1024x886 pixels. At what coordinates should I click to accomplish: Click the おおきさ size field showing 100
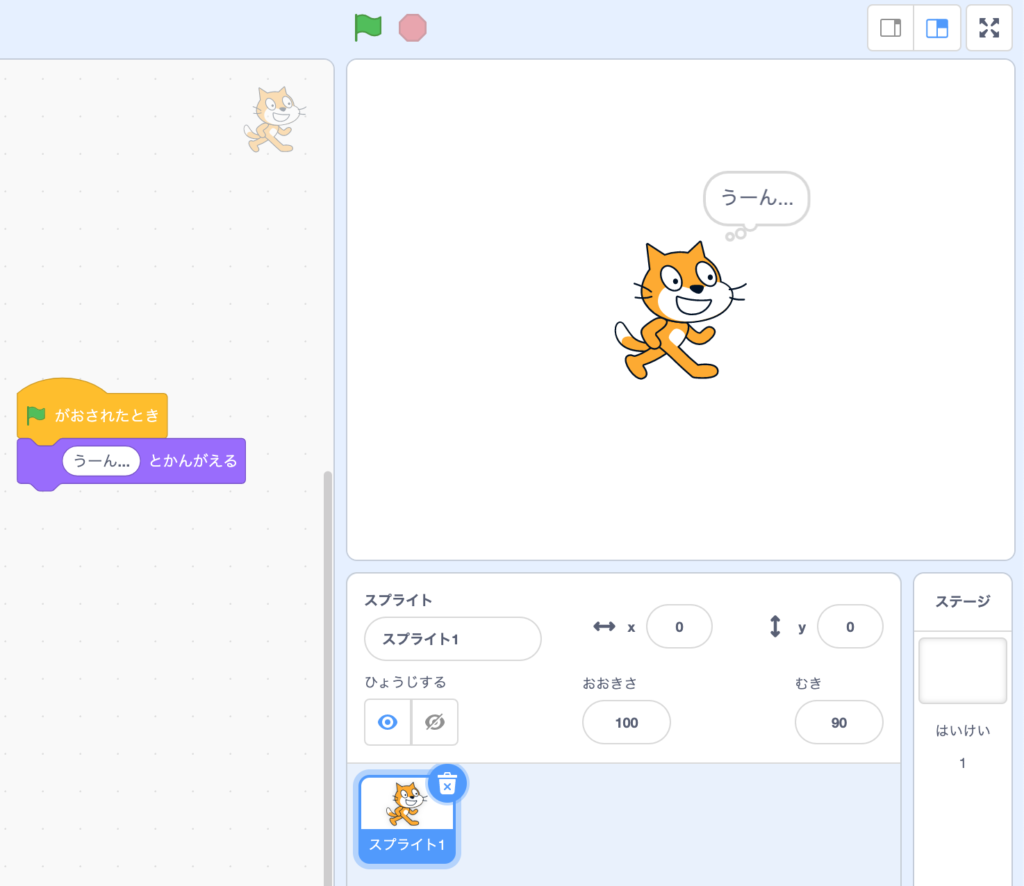coord(626,722)
